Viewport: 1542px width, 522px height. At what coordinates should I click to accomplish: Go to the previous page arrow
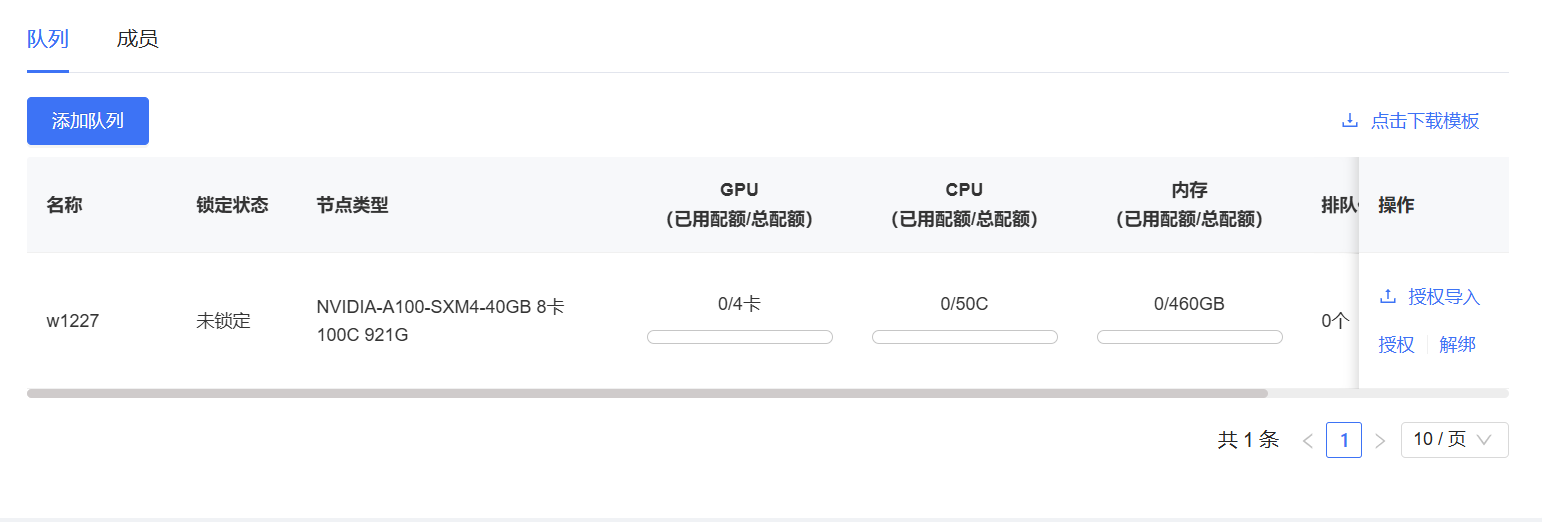(x=1307, y=440)
